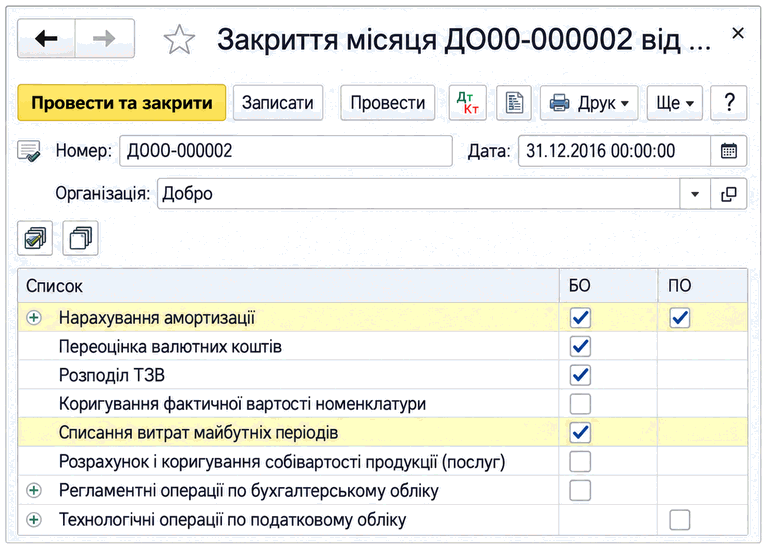Screen dimensions: 767x549
Task: Add document to favorites with star icon
Action: (x=179, y=40)
